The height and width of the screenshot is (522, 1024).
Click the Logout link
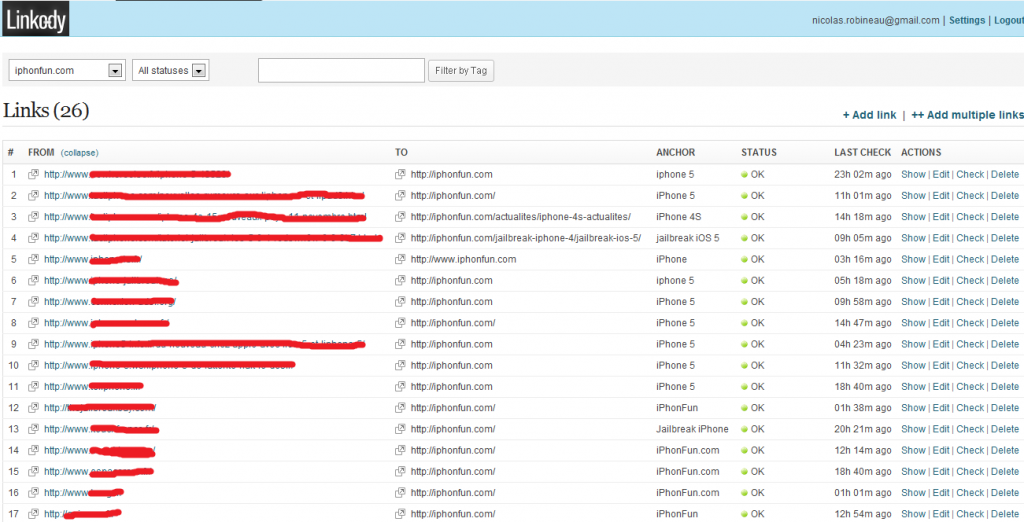[1009, 20]
